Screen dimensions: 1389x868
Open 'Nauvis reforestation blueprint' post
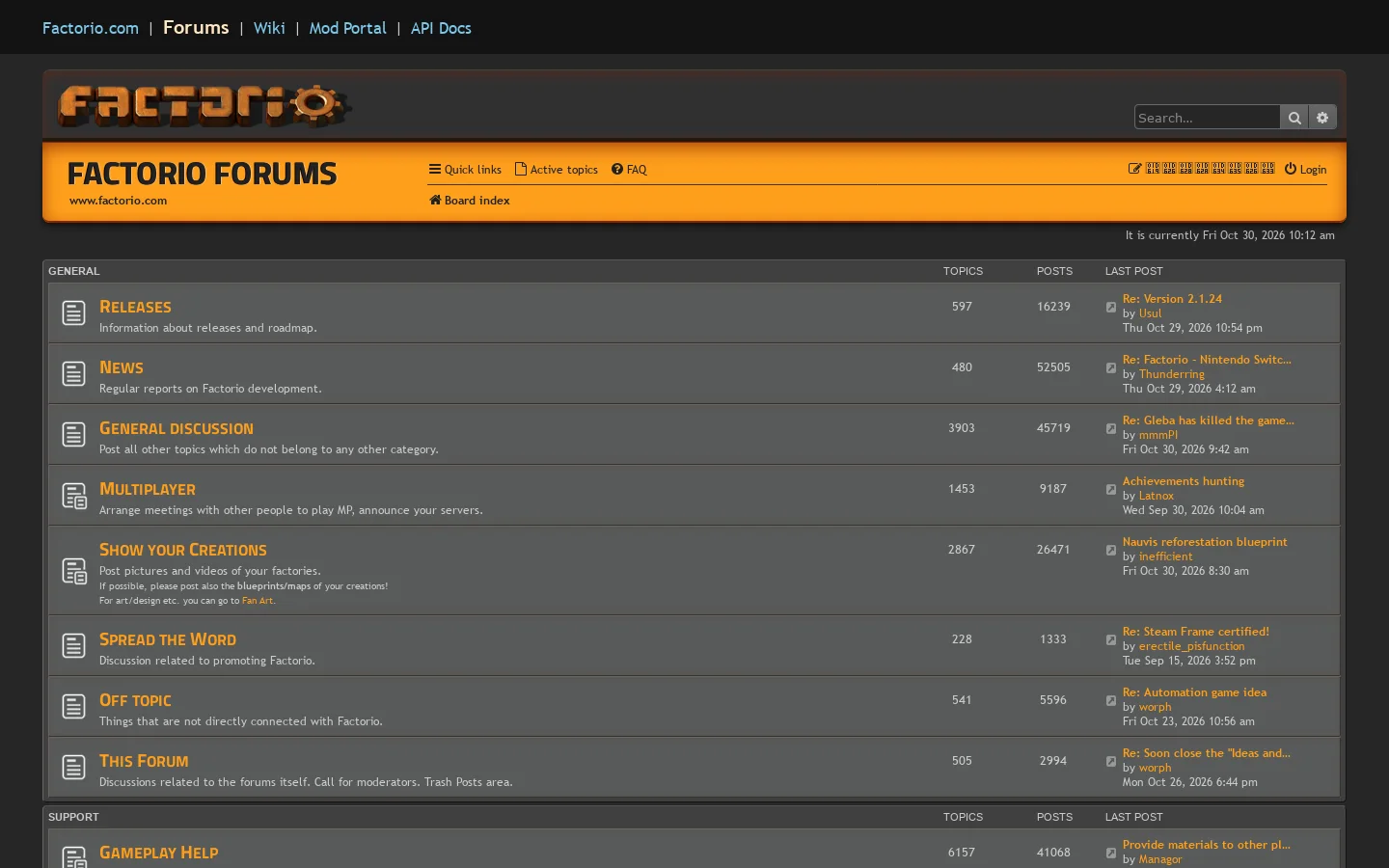click(x=1205, y=542)
